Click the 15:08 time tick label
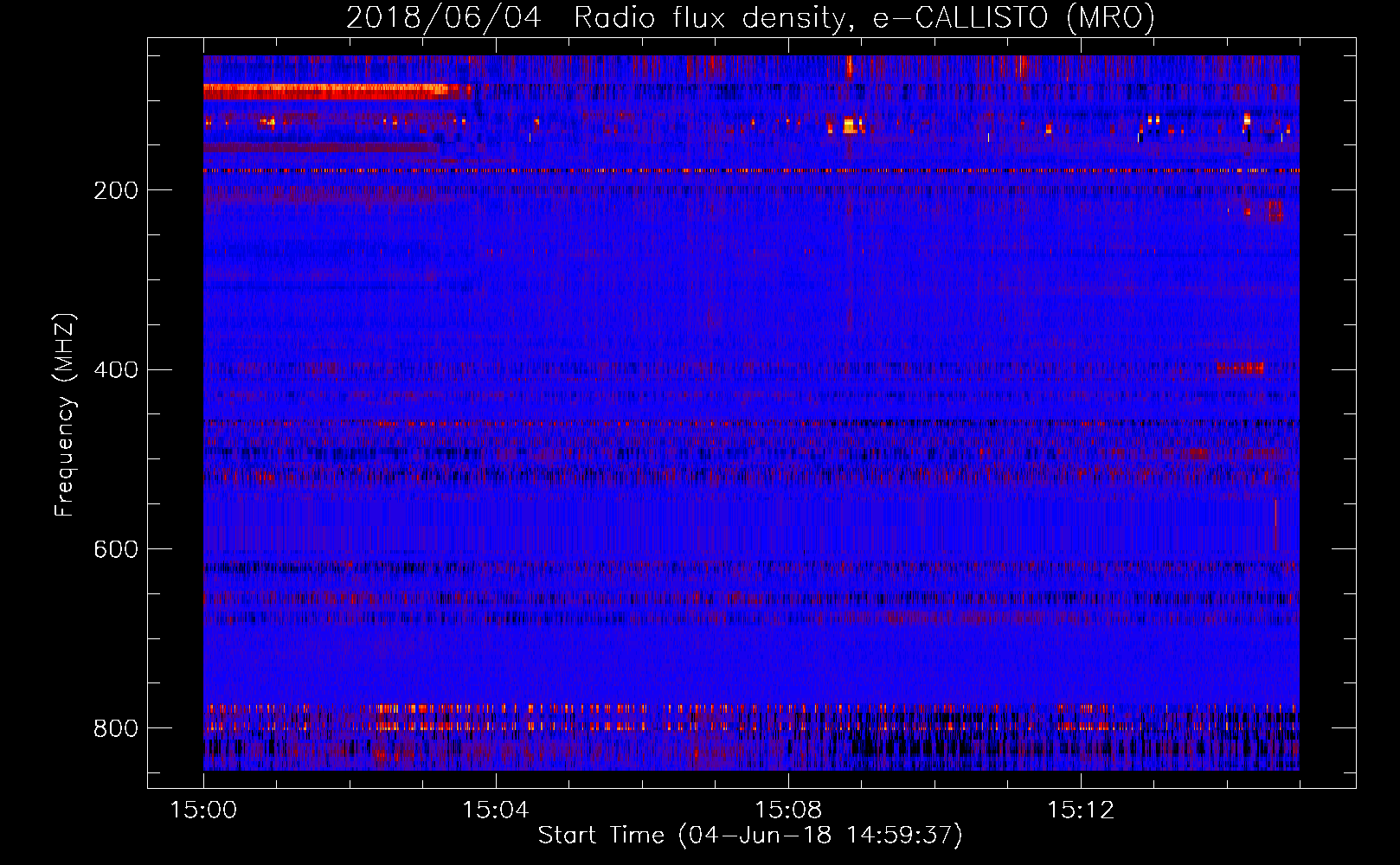Screen dimensions: 1400x865 coord(788,811)
